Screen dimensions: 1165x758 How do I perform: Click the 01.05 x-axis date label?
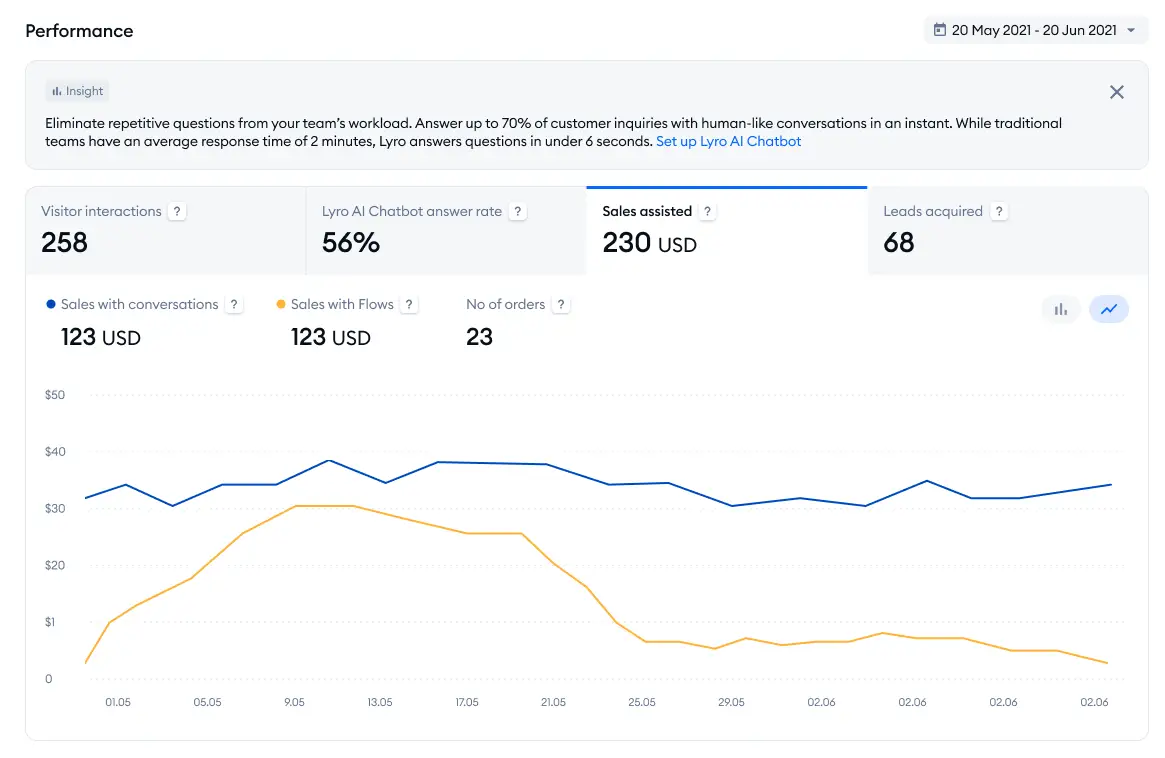point(118,702)
